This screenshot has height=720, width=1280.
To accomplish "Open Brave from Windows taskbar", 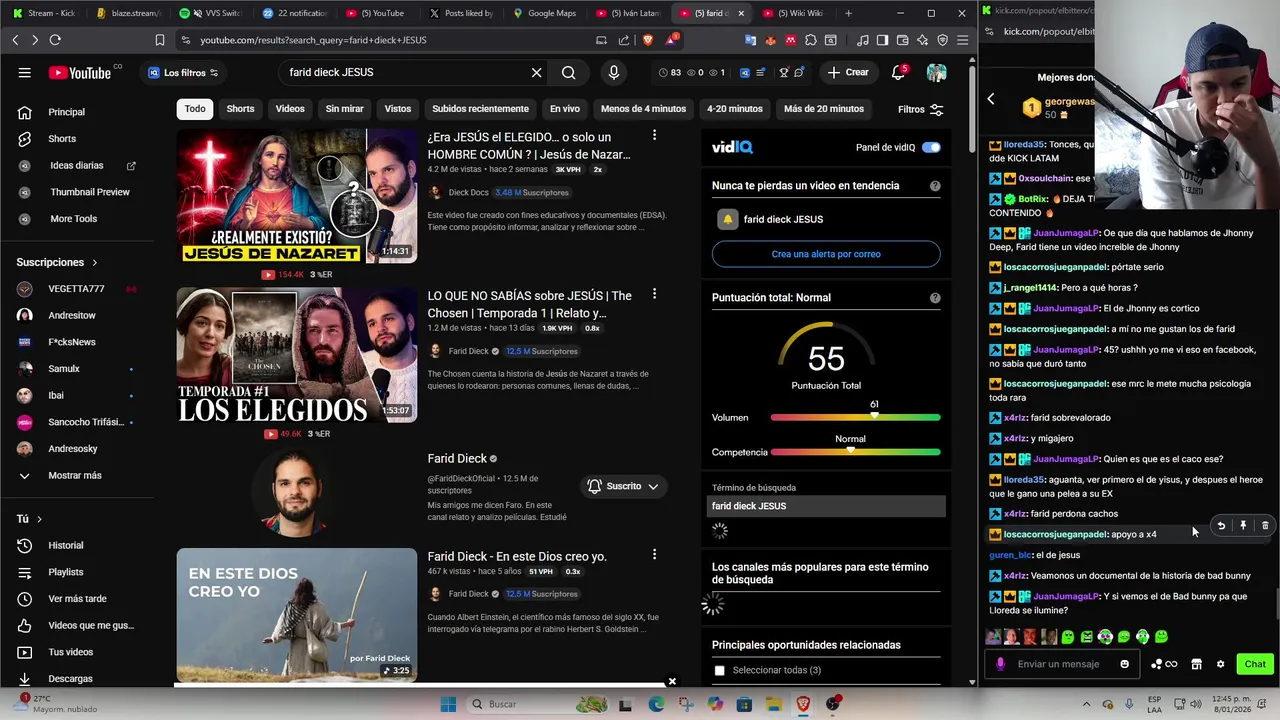I will click(803, 704).
